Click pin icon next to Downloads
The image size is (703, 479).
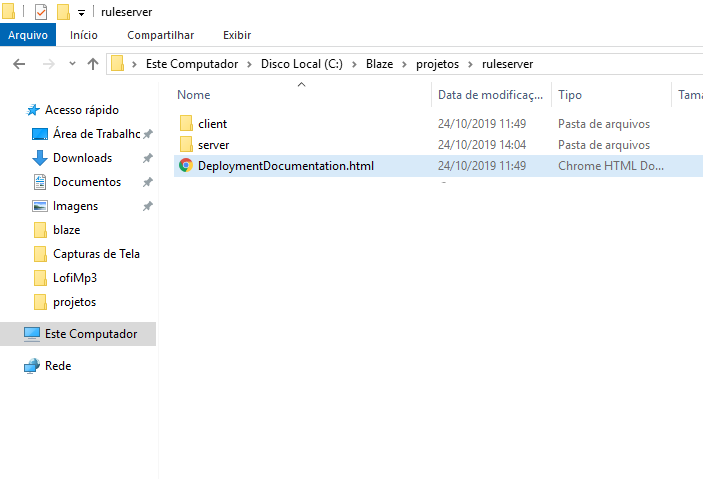[148, 158]
